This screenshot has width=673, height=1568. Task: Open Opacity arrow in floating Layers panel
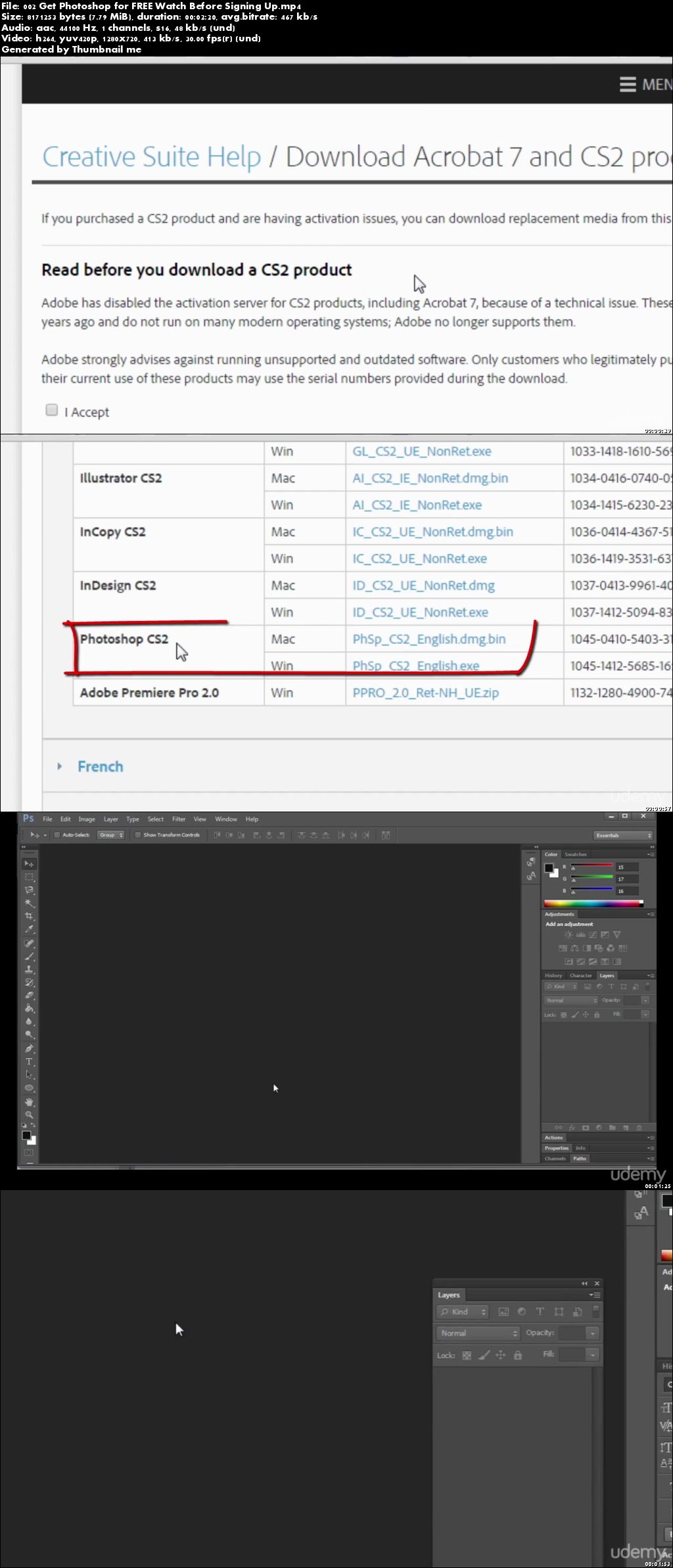coord(592,1333)
